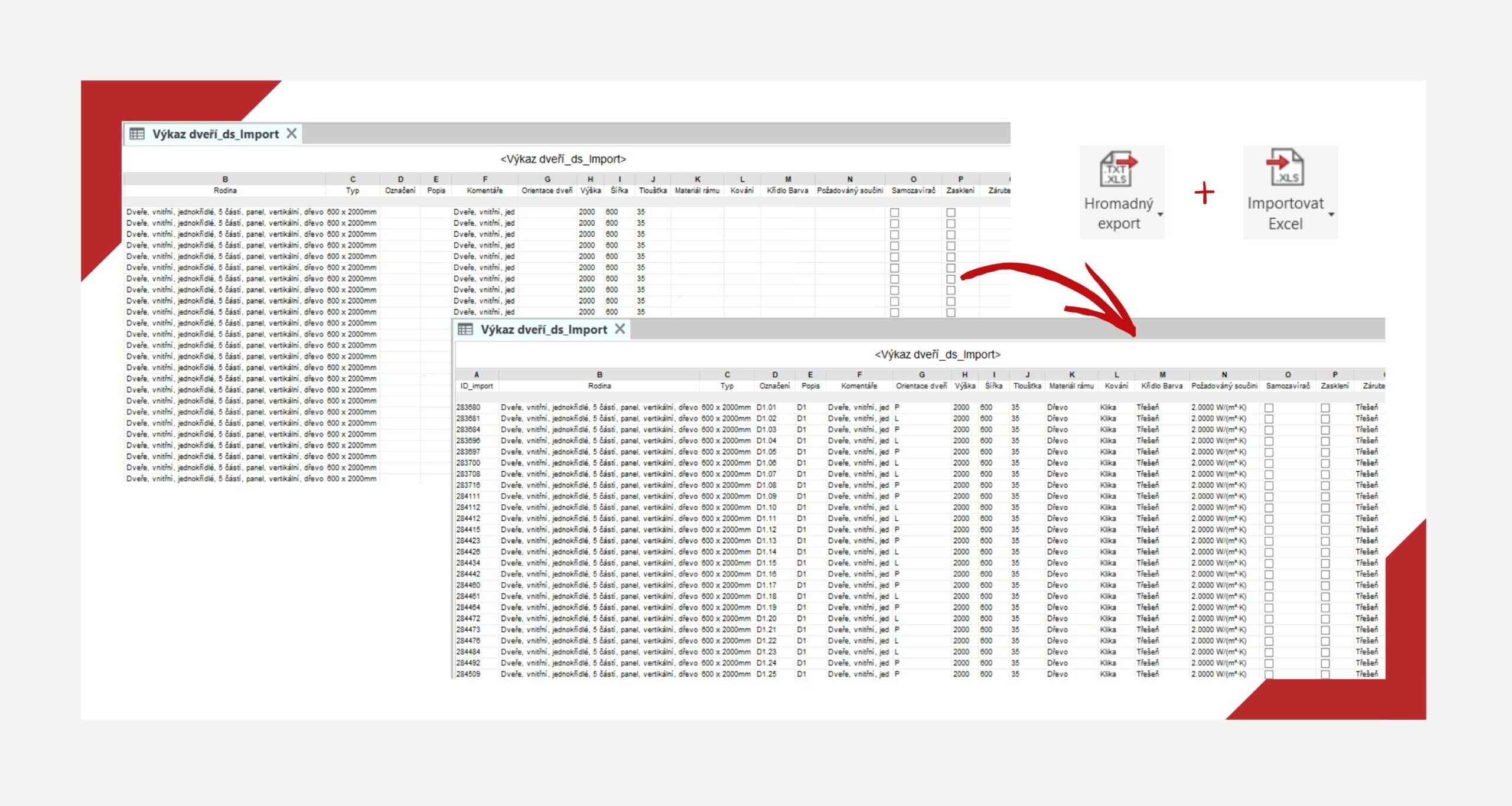
Task: Click schedule table icon on upper tab
Action: pyautogui.click(x=137, y=134)
